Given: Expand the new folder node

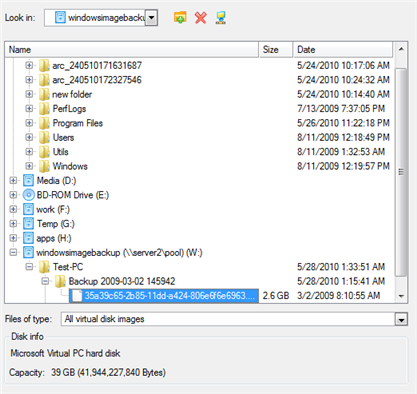Looking at the screenshot, I should point(29,94).
